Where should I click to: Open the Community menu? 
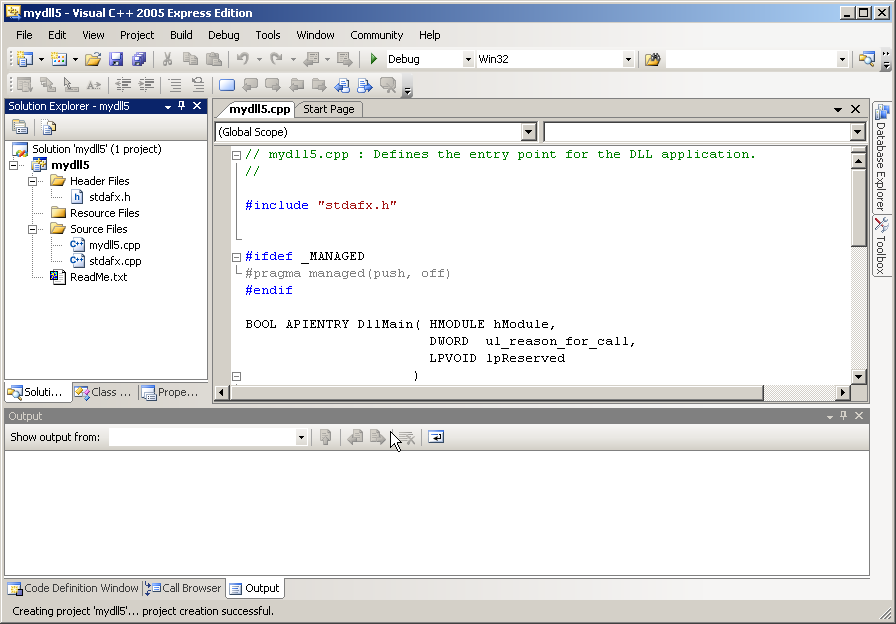click(x=377, y=35)
